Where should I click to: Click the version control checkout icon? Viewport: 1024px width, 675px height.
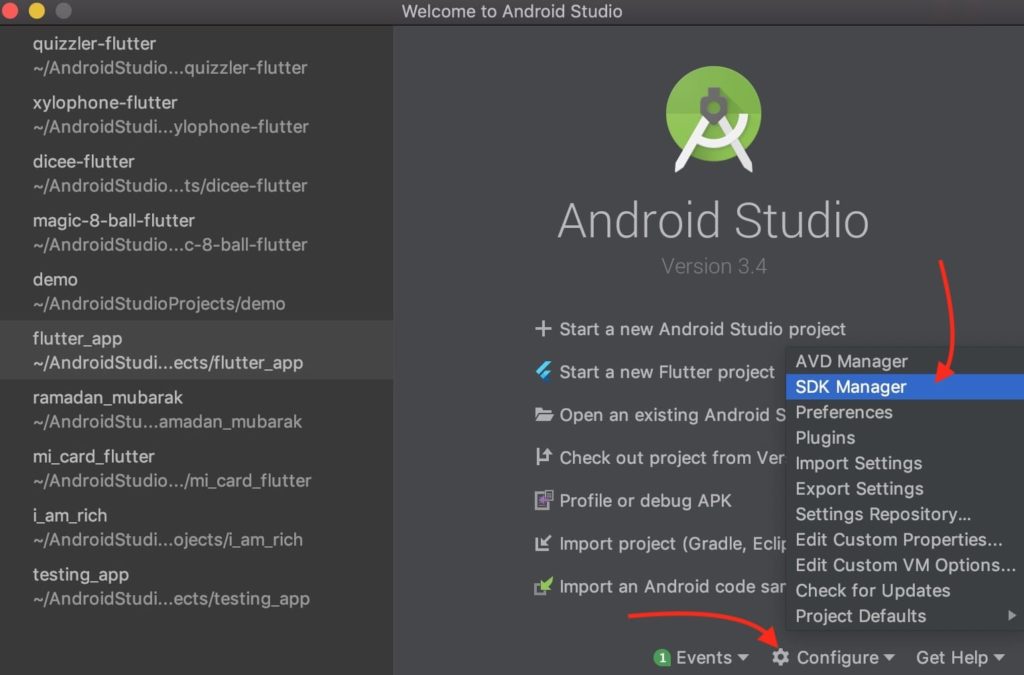tap(543, 458)
